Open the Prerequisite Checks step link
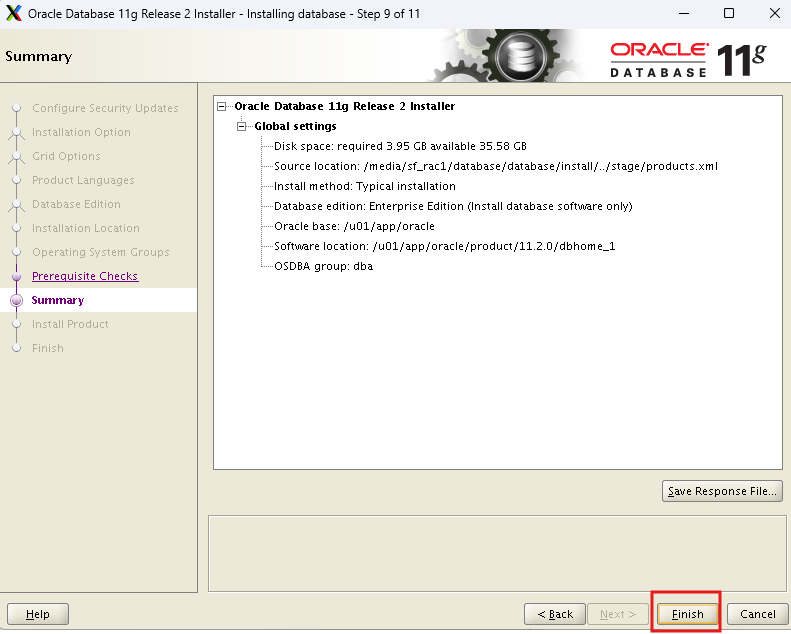 (85, 276)
